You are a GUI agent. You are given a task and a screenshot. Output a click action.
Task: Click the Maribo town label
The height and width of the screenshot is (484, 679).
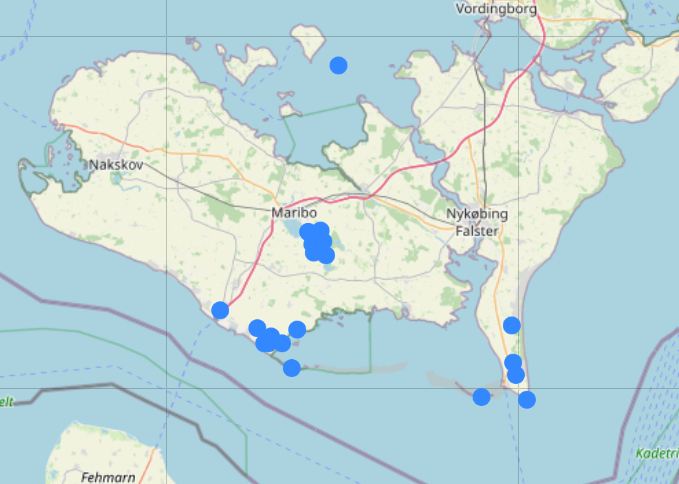(292, 213)
